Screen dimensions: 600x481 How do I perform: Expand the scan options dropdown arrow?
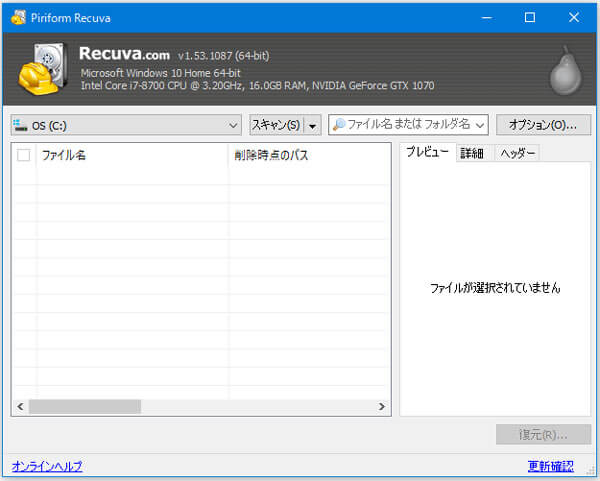coord(312,125)
